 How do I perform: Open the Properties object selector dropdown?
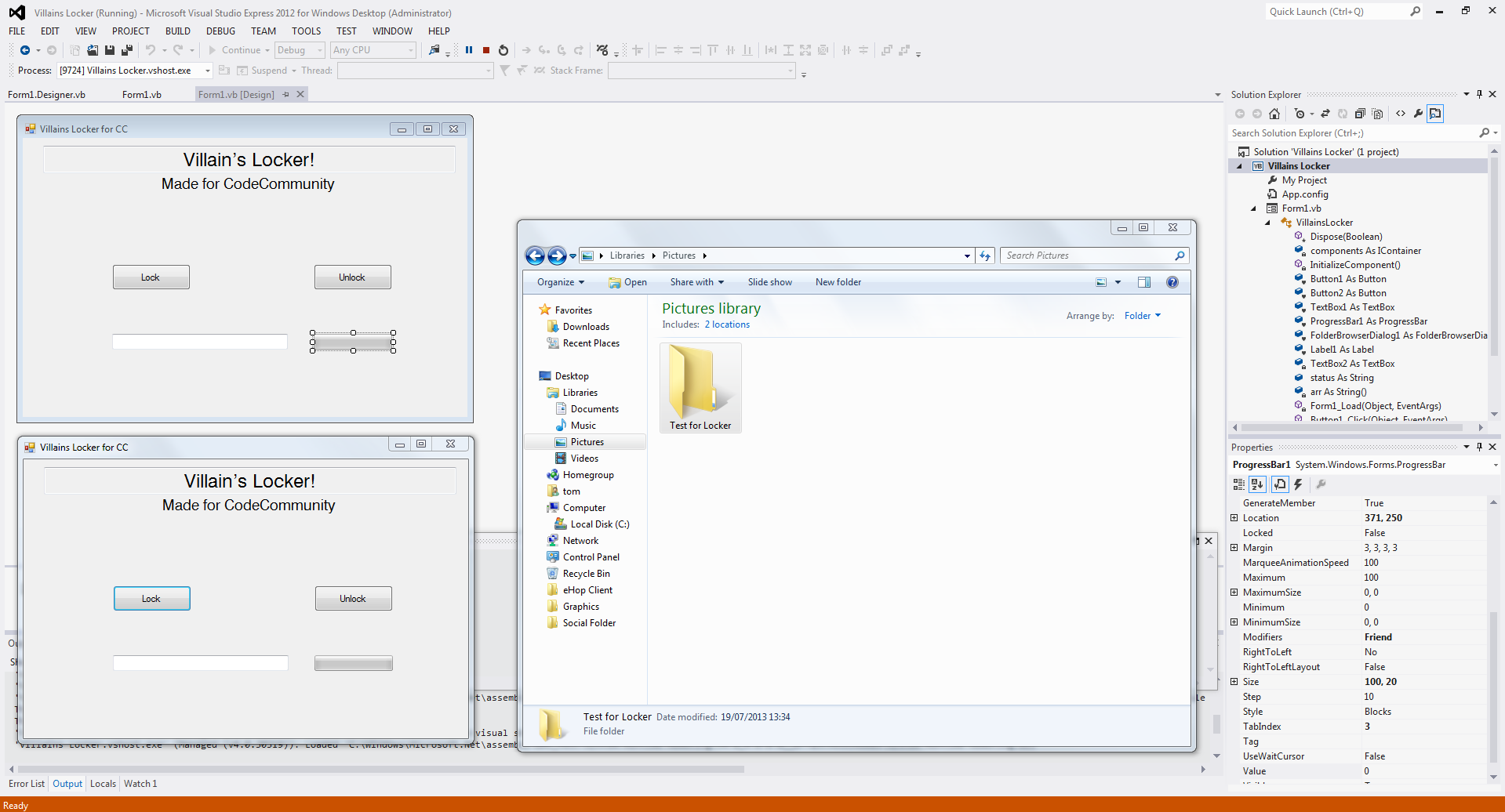(x=1495, y=465)
